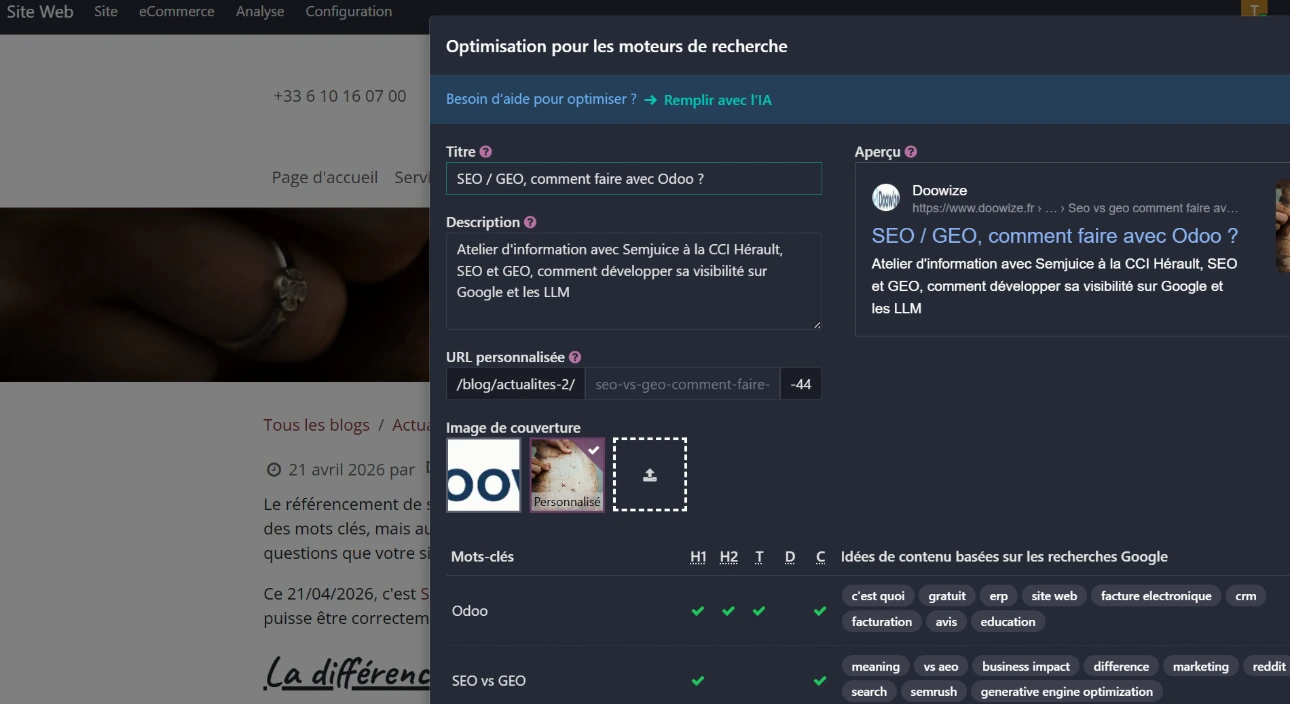This screenshot has width=1290, height=704.
Task: Click the D column header
Action: [790, 557]
